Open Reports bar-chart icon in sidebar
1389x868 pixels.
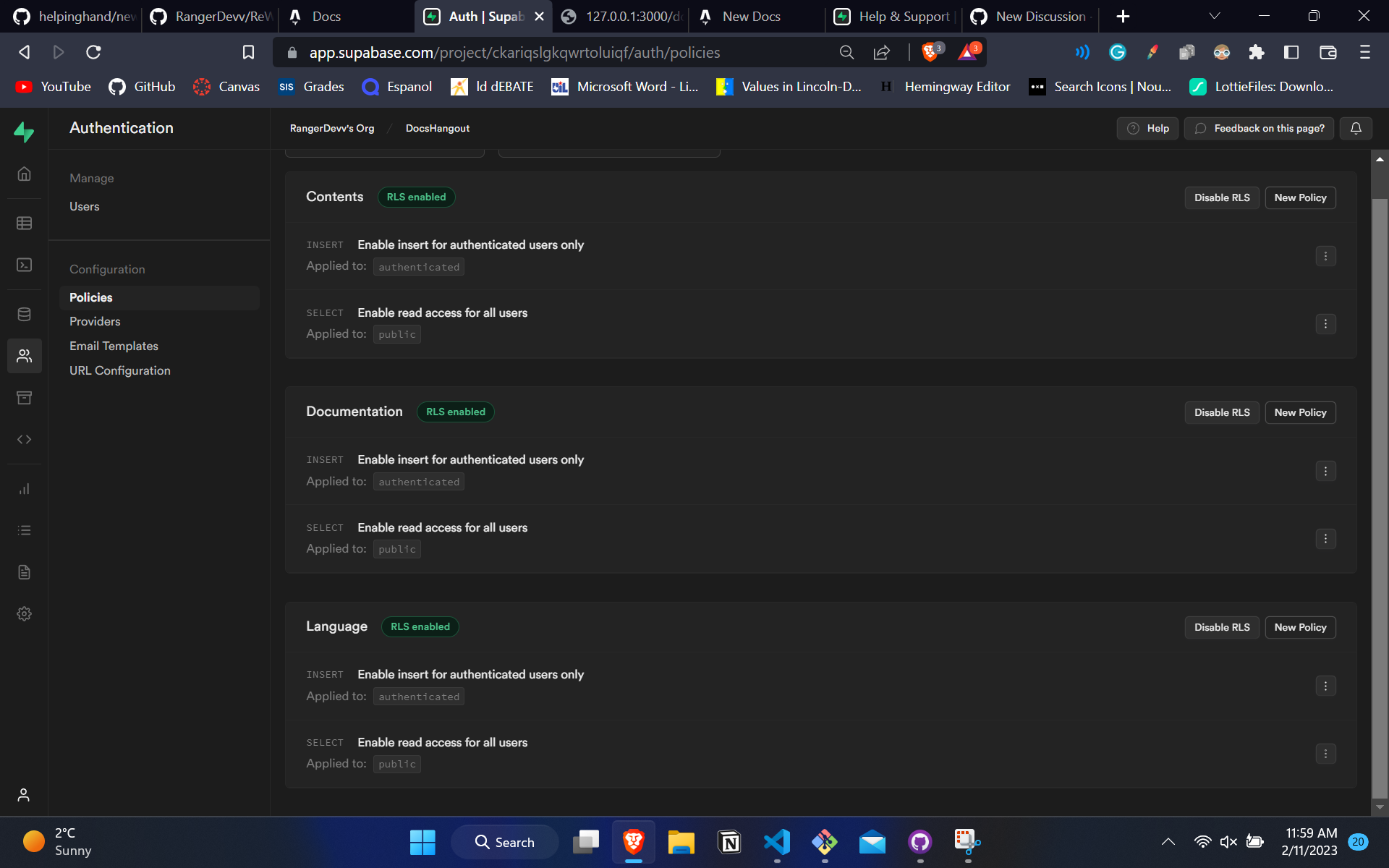point(24,489)
